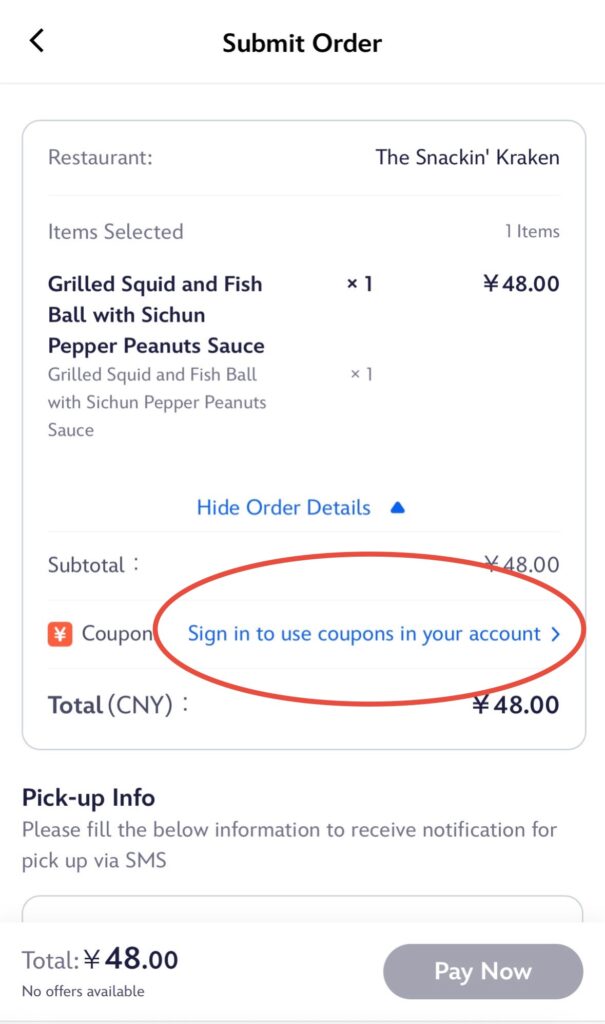Collapse order with the blue triangle icon
The height and width of the screenshot is (1024, 605).
coord(397,507)
